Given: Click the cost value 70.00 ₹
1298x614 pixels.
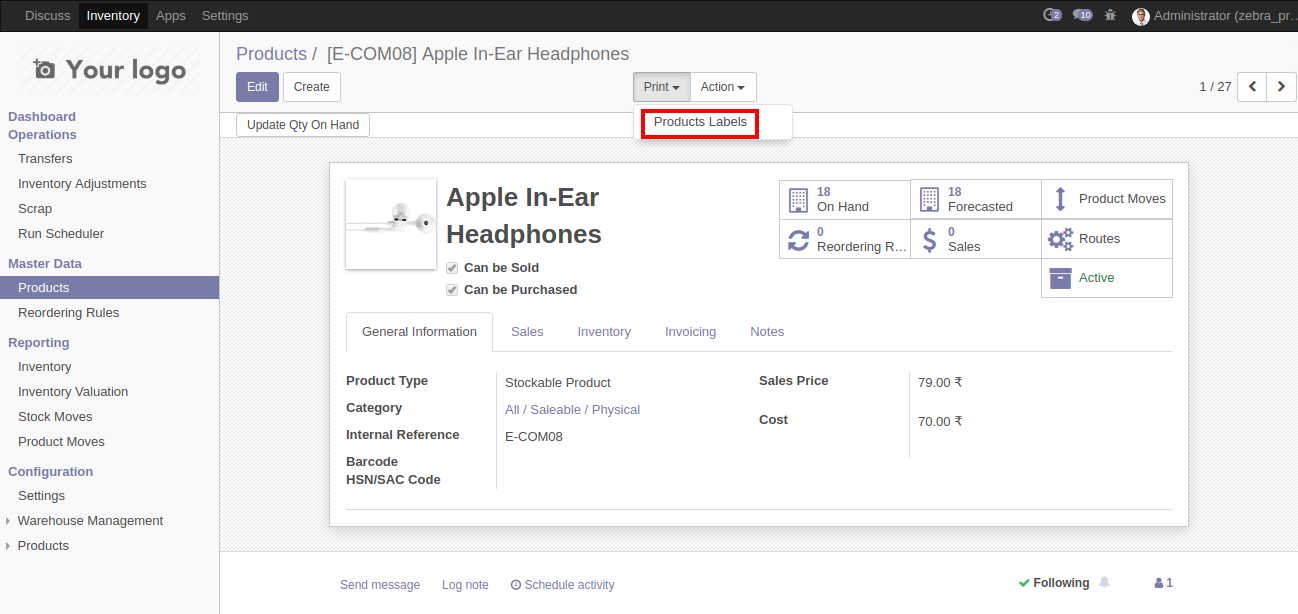Looking at the screenshot, I should click(x=940, y=422).
